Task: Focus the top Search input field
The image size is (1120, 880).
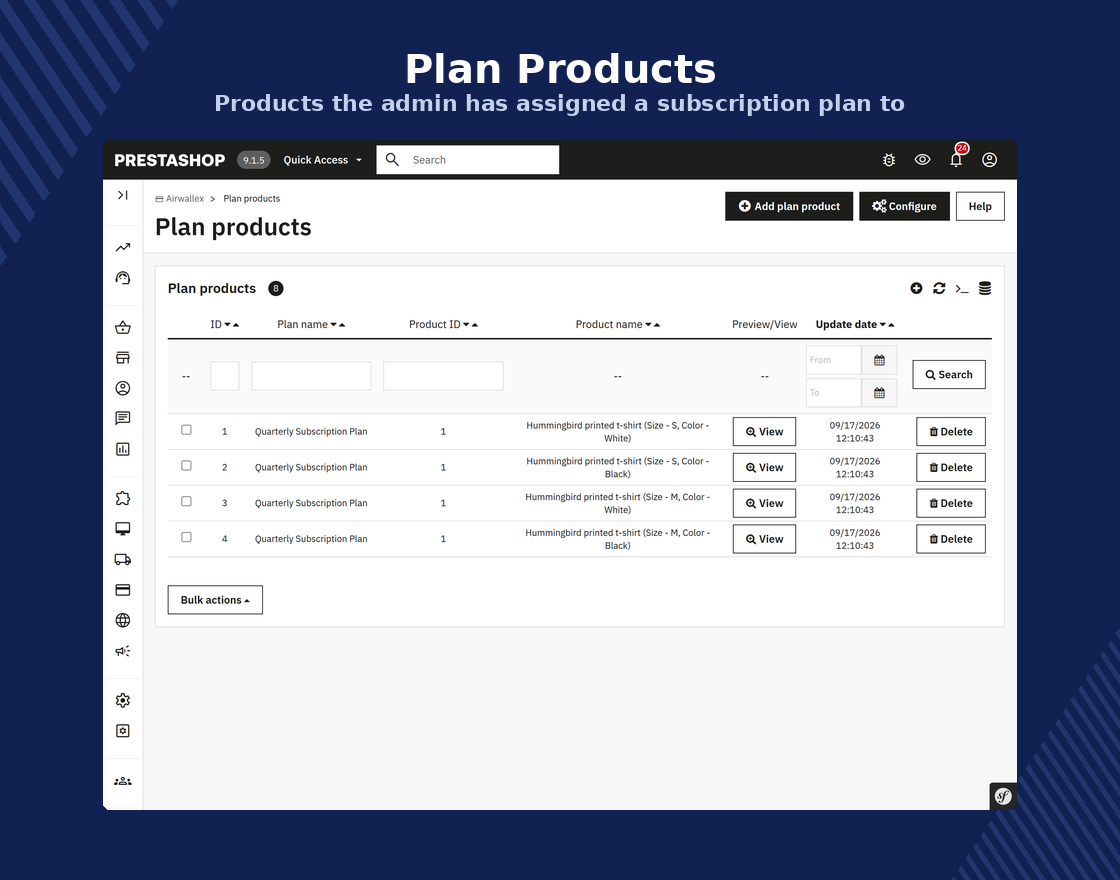Action: 468,160
